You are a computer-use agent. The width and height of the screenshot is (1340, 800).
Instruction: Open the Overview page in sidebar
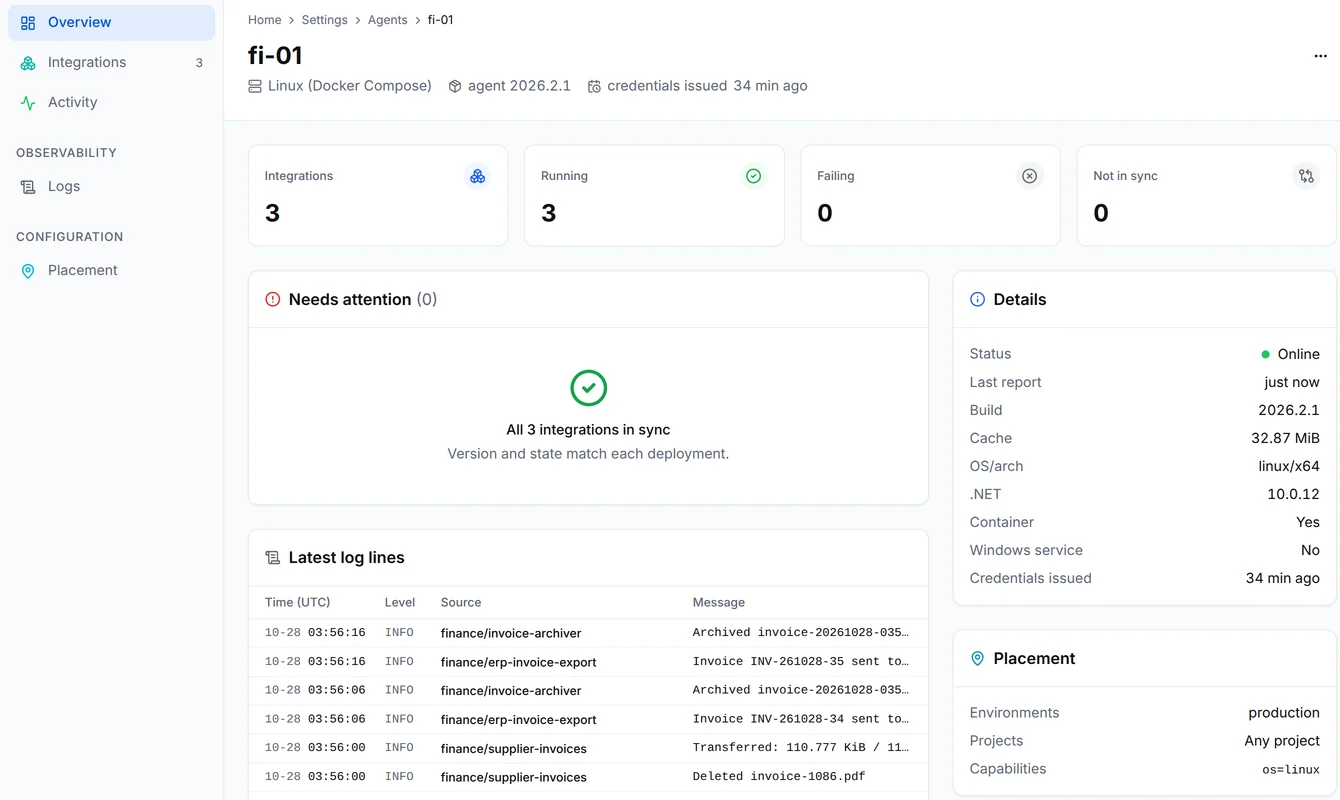[x=111, y=22]
